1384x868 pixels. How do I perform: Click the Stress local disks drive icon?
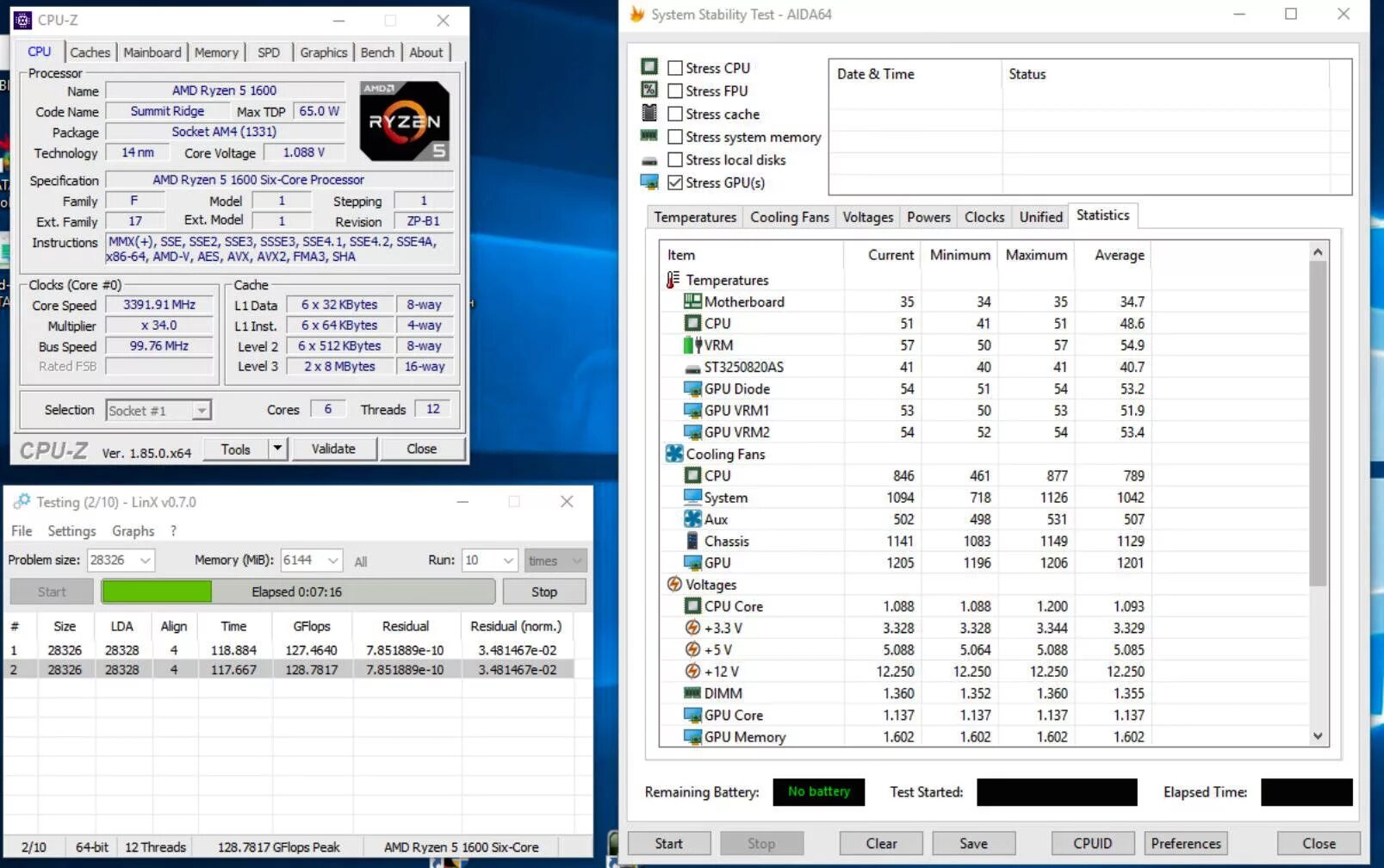pyautogui.click(x=649, y=160)
